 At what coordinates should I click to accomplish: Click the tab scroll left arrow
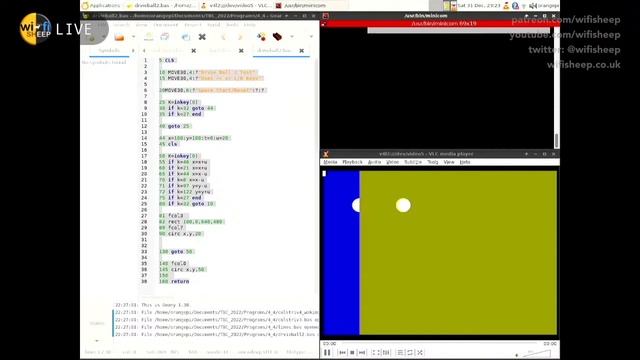144,51
